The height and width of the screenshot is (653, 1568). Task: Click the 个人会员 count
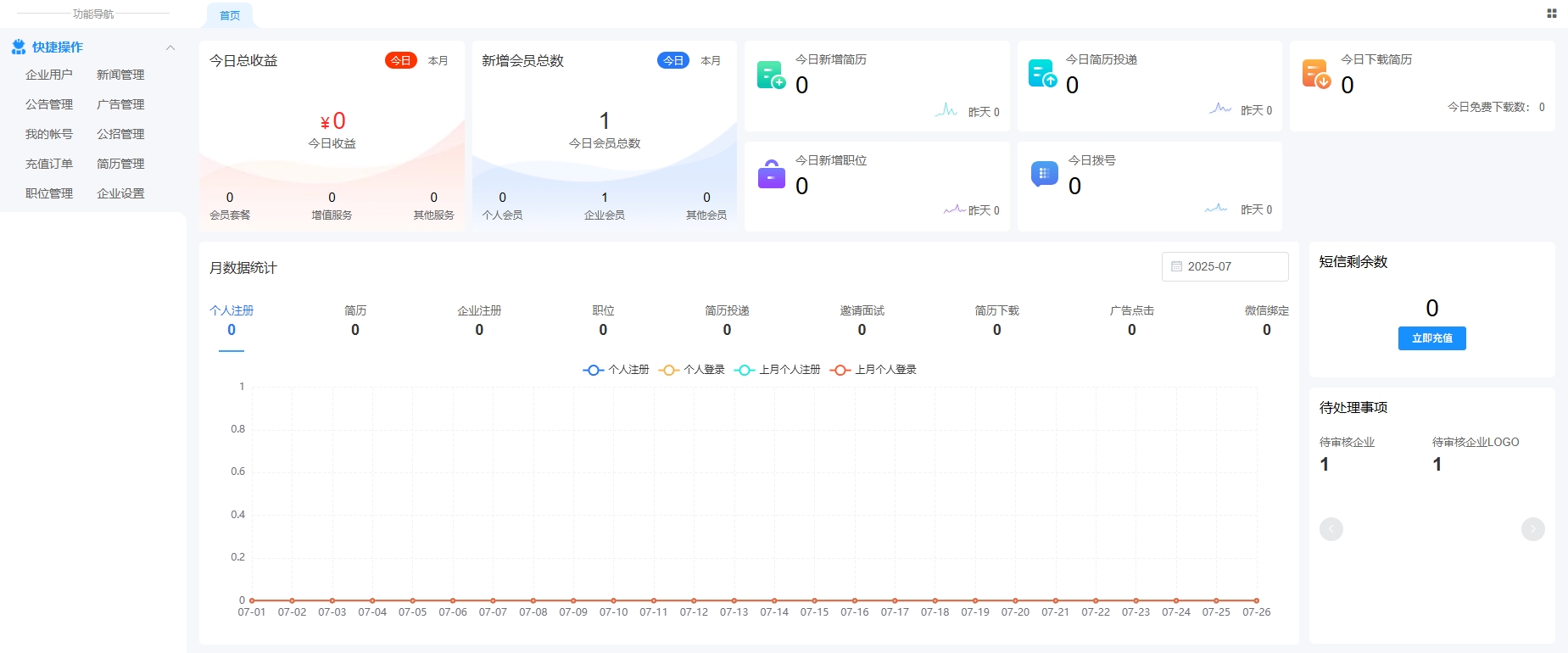click(x=502, y=198)
